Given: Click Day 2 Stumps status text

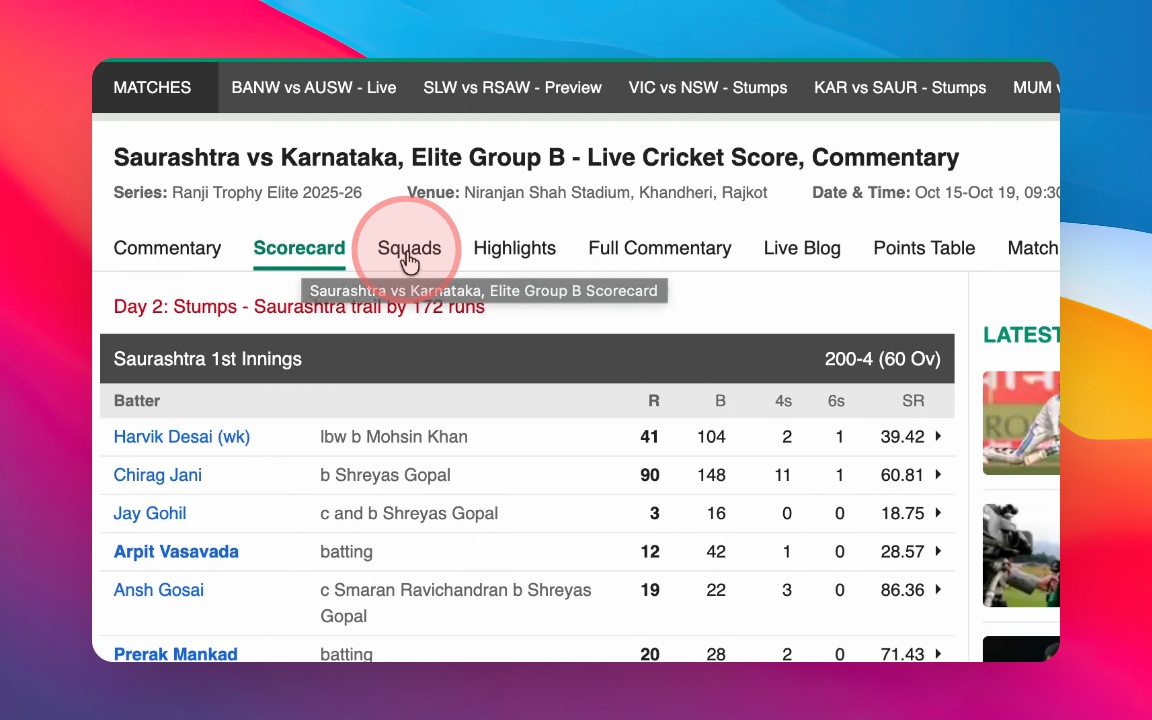Looking at the screenshot, I should coord(299,306).
